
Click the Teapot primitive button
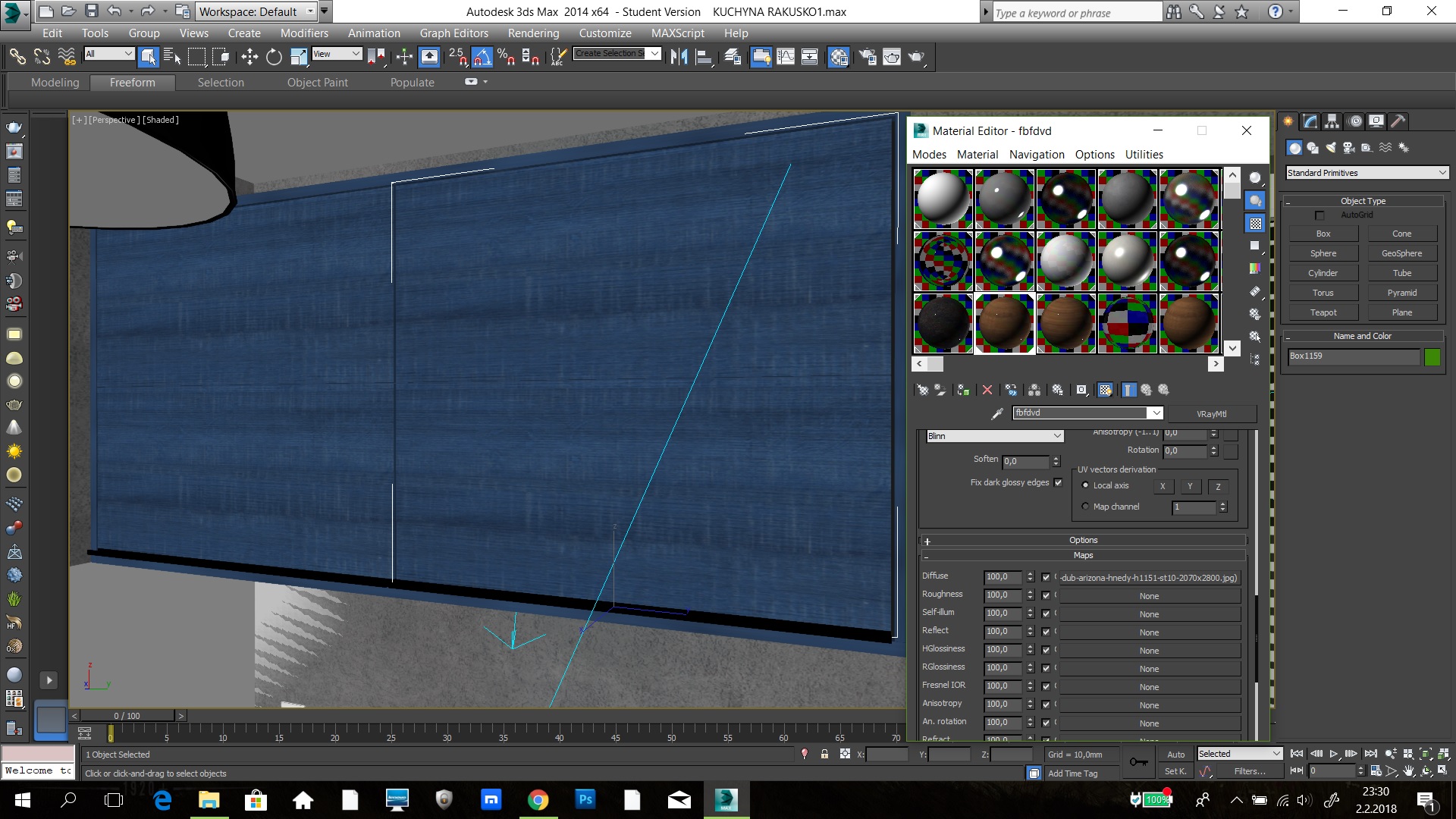1323,312
